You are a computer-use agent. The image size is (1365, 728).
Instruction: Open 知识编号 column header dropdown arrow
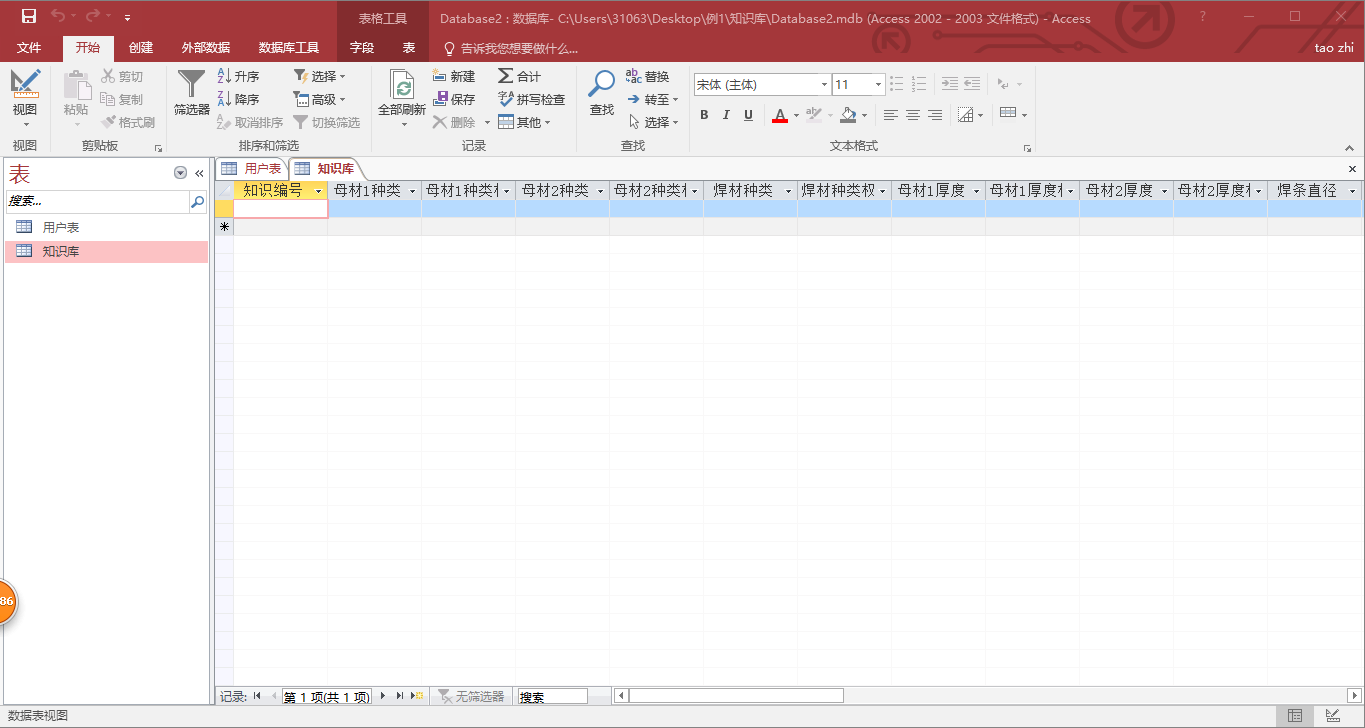pos(319,191)
